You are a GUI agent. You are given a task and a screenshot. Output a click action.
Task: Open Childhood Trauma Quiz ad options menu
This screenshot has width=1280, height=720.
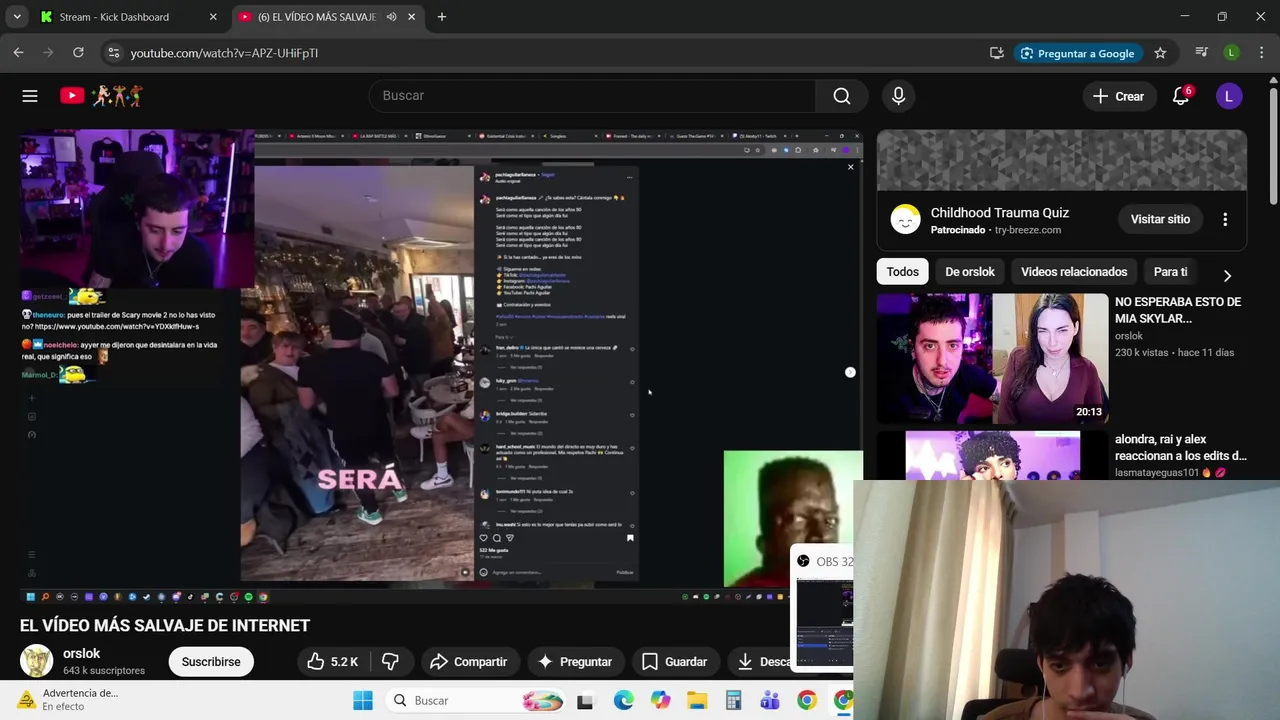coord(1225,219)
